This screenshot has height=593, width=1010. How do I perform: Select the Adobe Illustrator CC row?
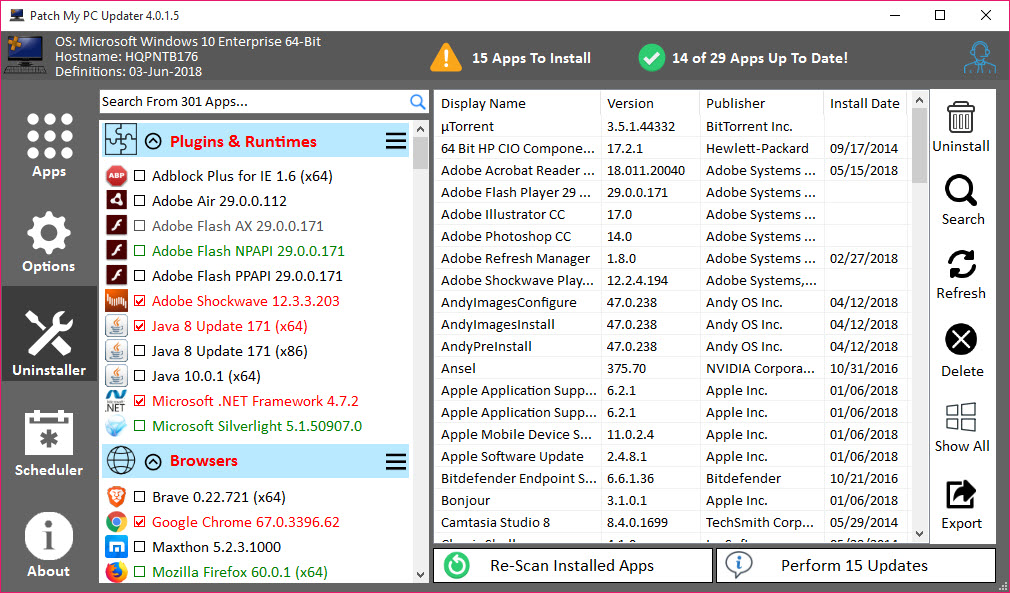(672, 214)
